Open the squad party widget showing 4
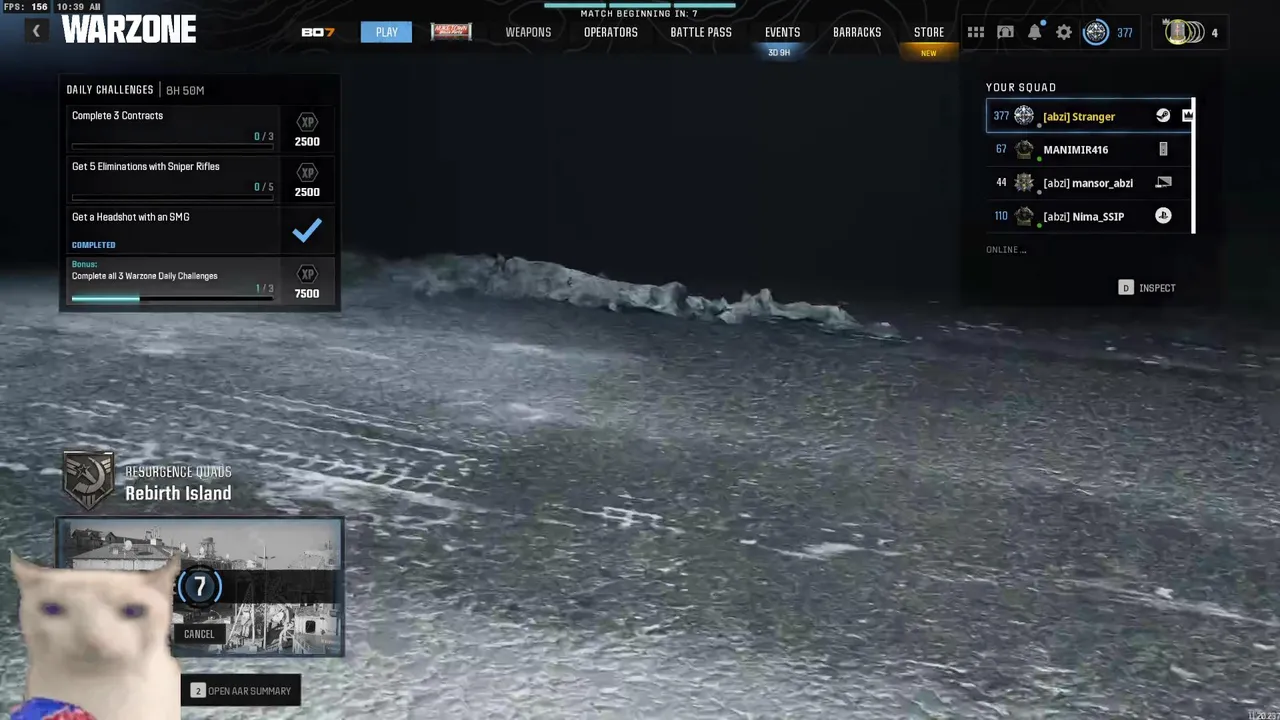Image resolution: width=1280 pixels, height=720 pixels. pos(1189,32)
